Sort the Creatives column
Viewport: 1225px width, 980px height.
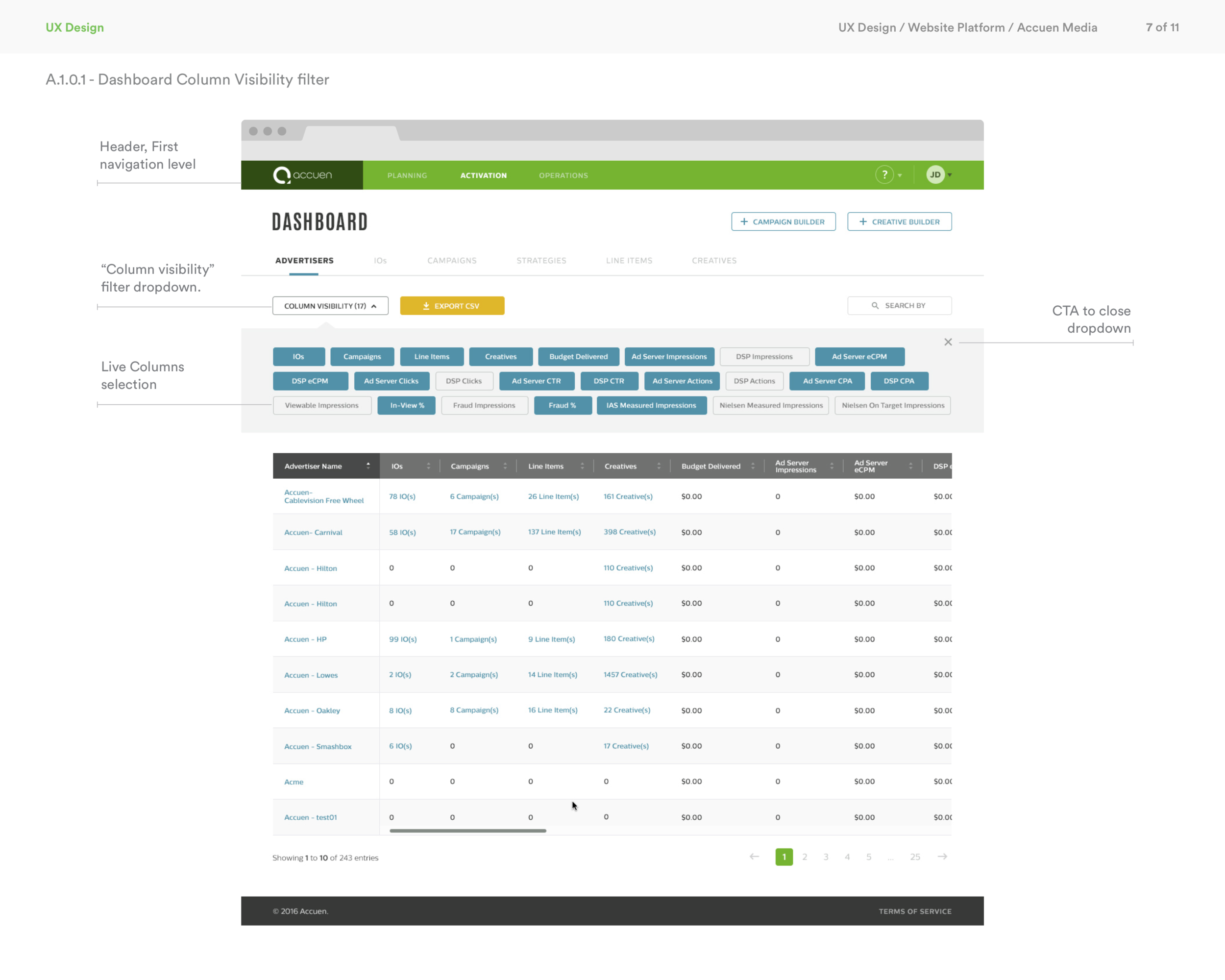point(659,466)
